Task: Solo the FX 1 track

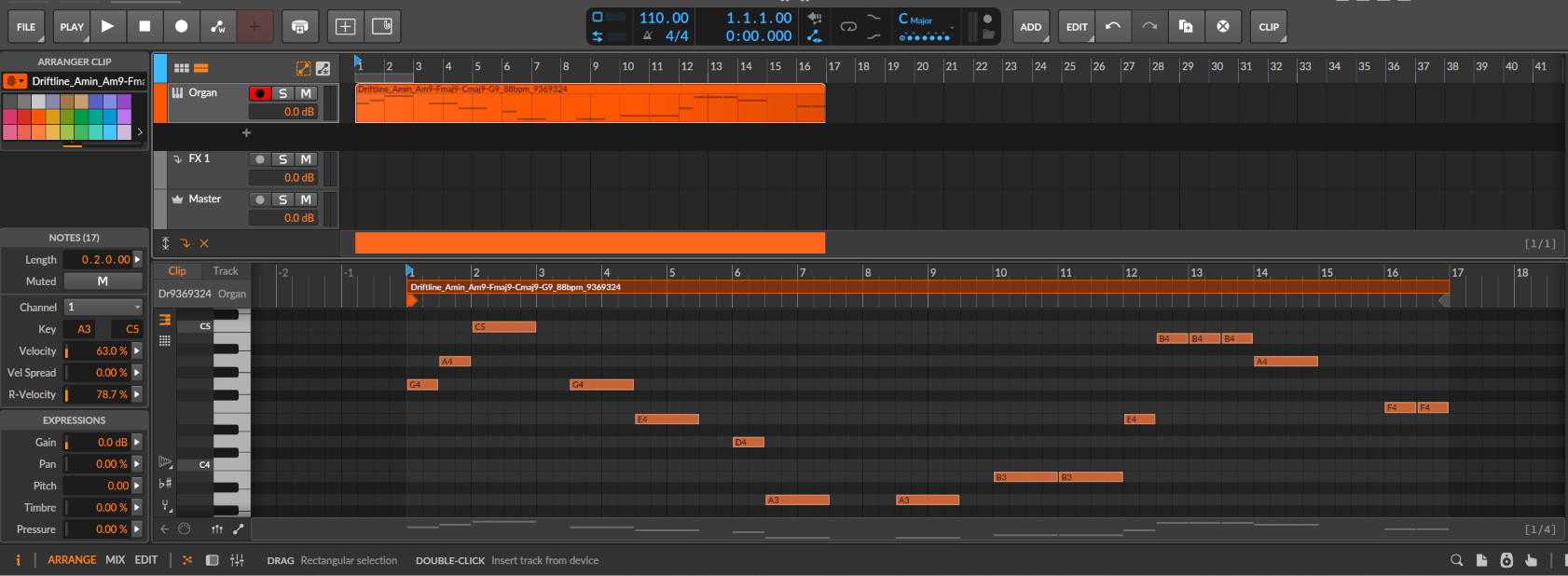Action: 283,159
